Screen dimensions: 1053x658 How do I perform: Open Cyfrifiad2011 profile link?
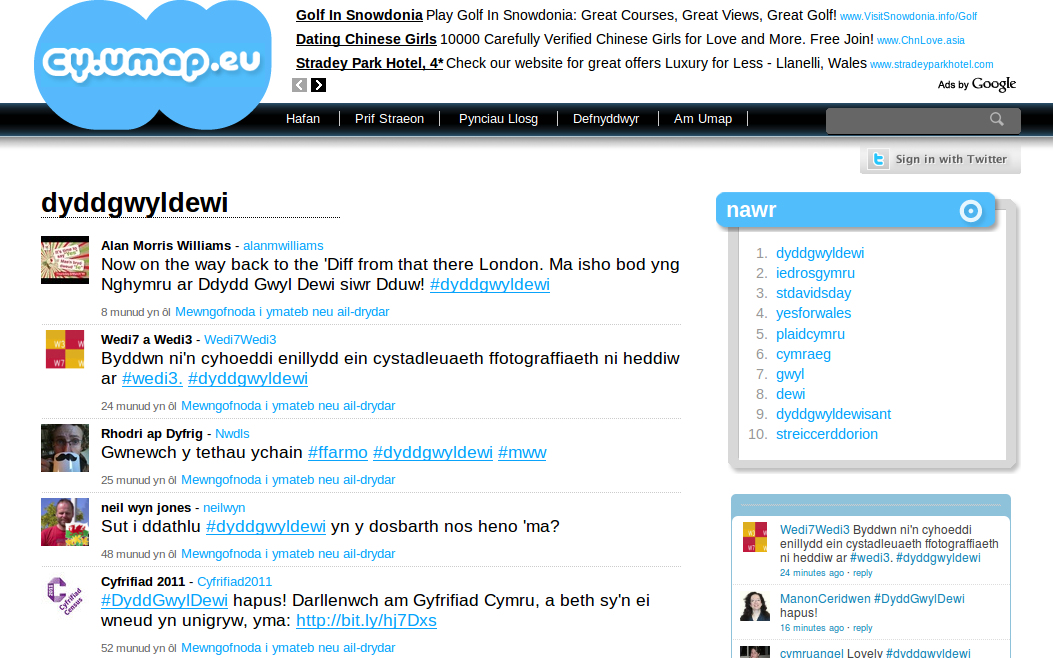[x=234, y=581]
